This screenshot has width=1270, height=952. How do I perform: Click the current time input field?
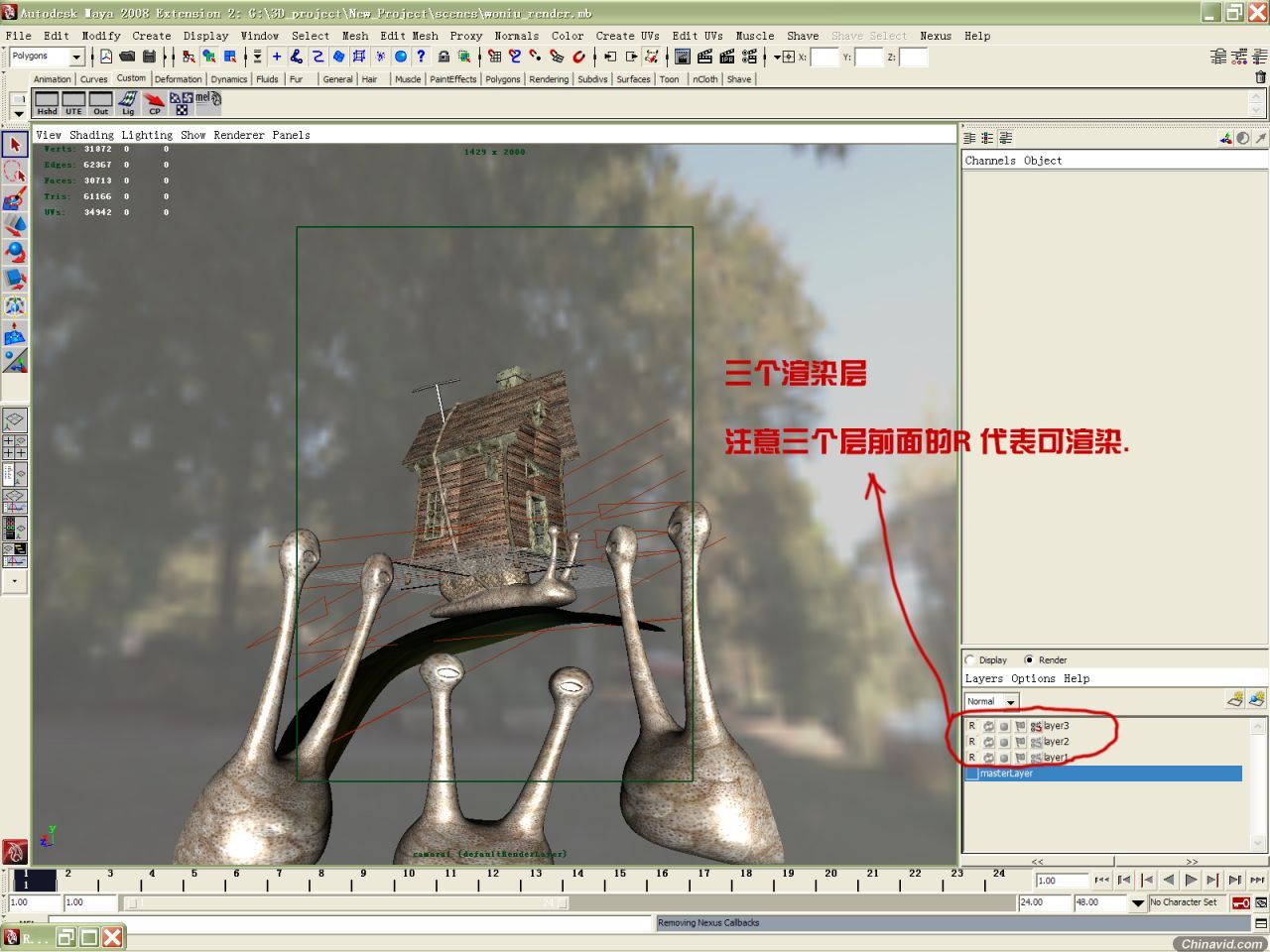tap(1062, 881)
